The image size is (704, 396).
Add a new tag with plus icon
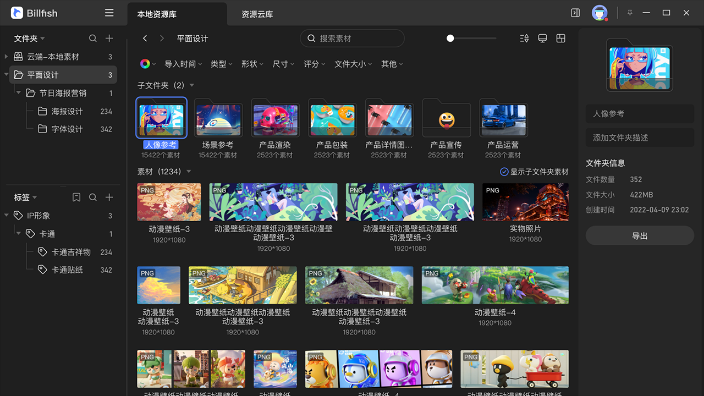tap(110, 198)
